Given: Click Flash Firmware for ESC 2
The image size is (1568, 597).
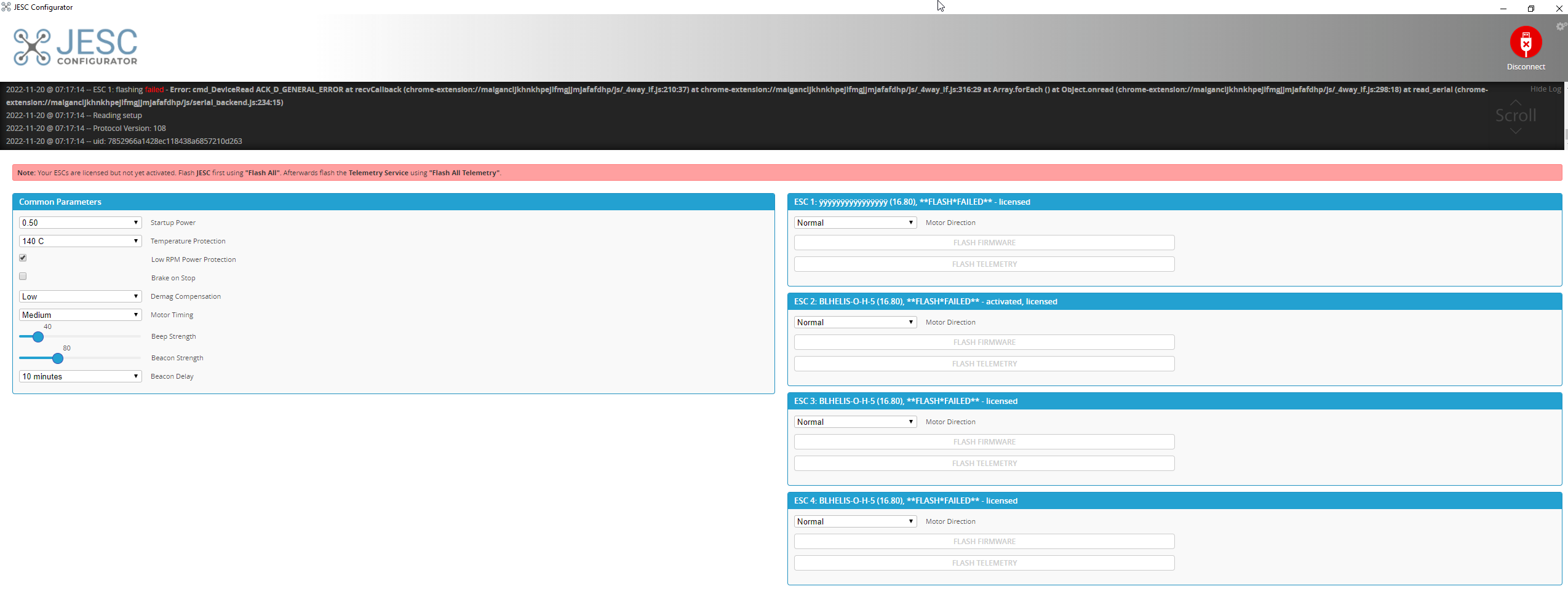Looking at the screenshot, I should (984, 342).
